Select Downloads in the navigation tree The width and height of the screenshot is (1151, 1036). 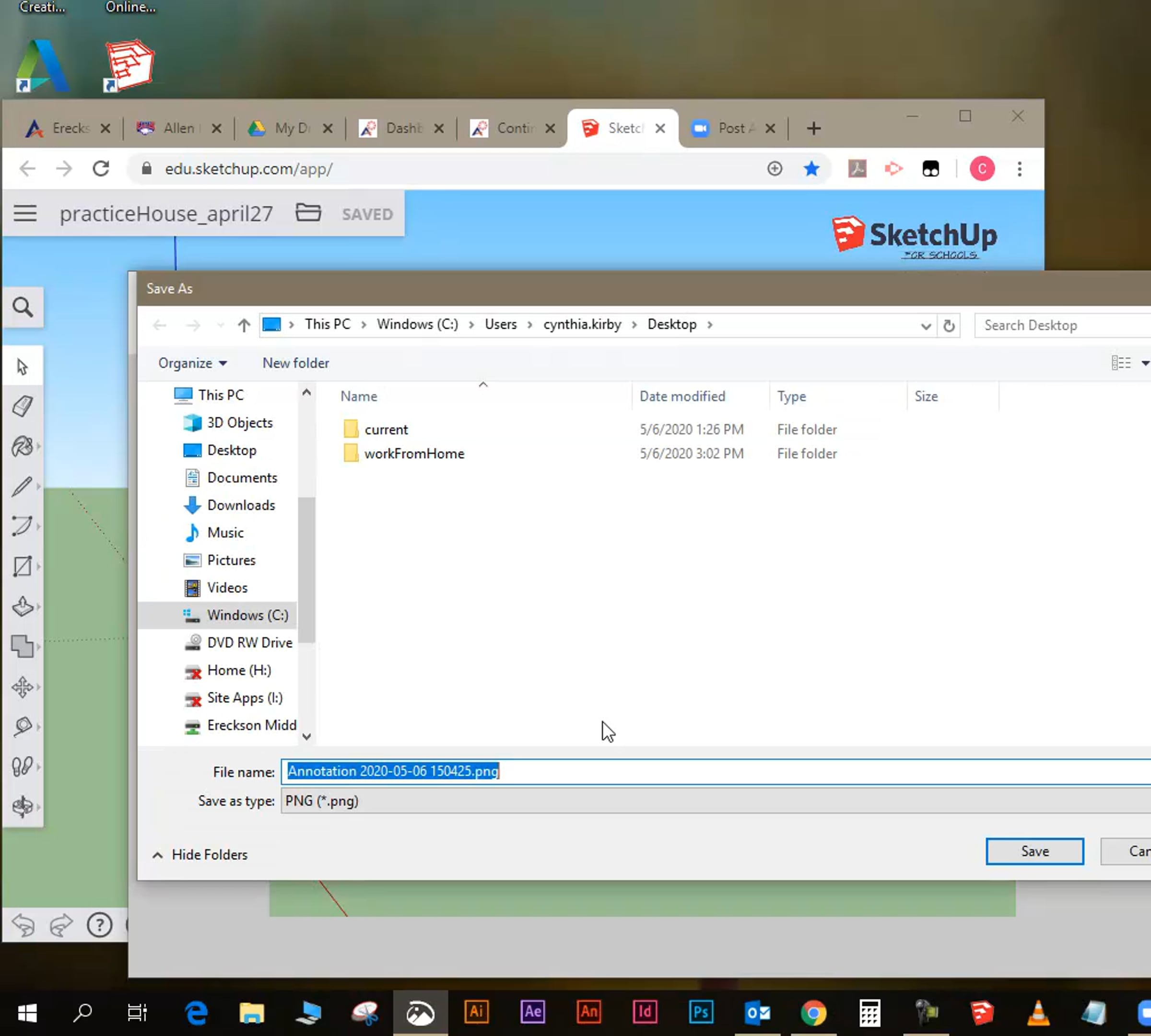point(241,505)
